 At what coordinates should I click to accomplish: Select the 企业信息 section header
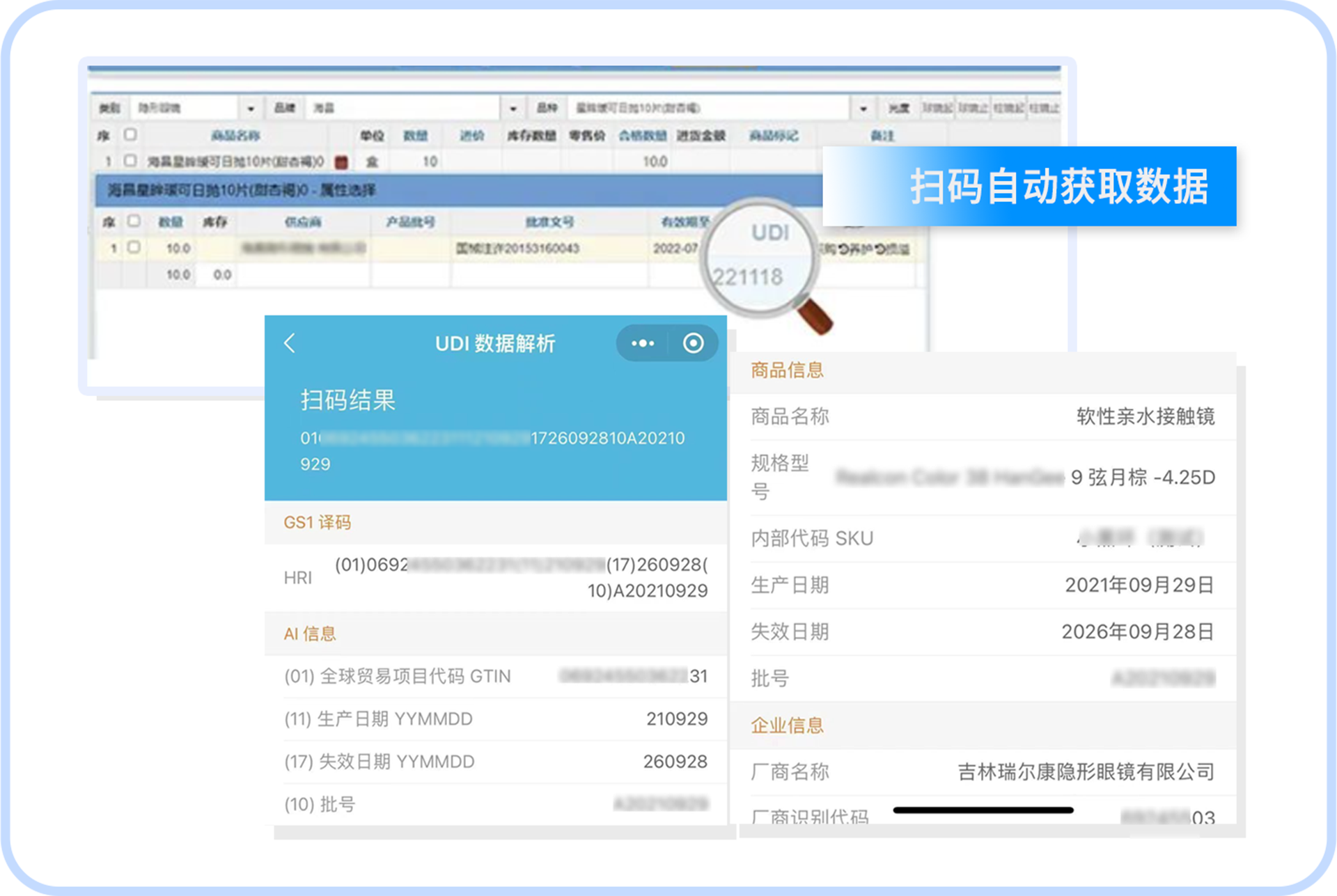[787, 726]
